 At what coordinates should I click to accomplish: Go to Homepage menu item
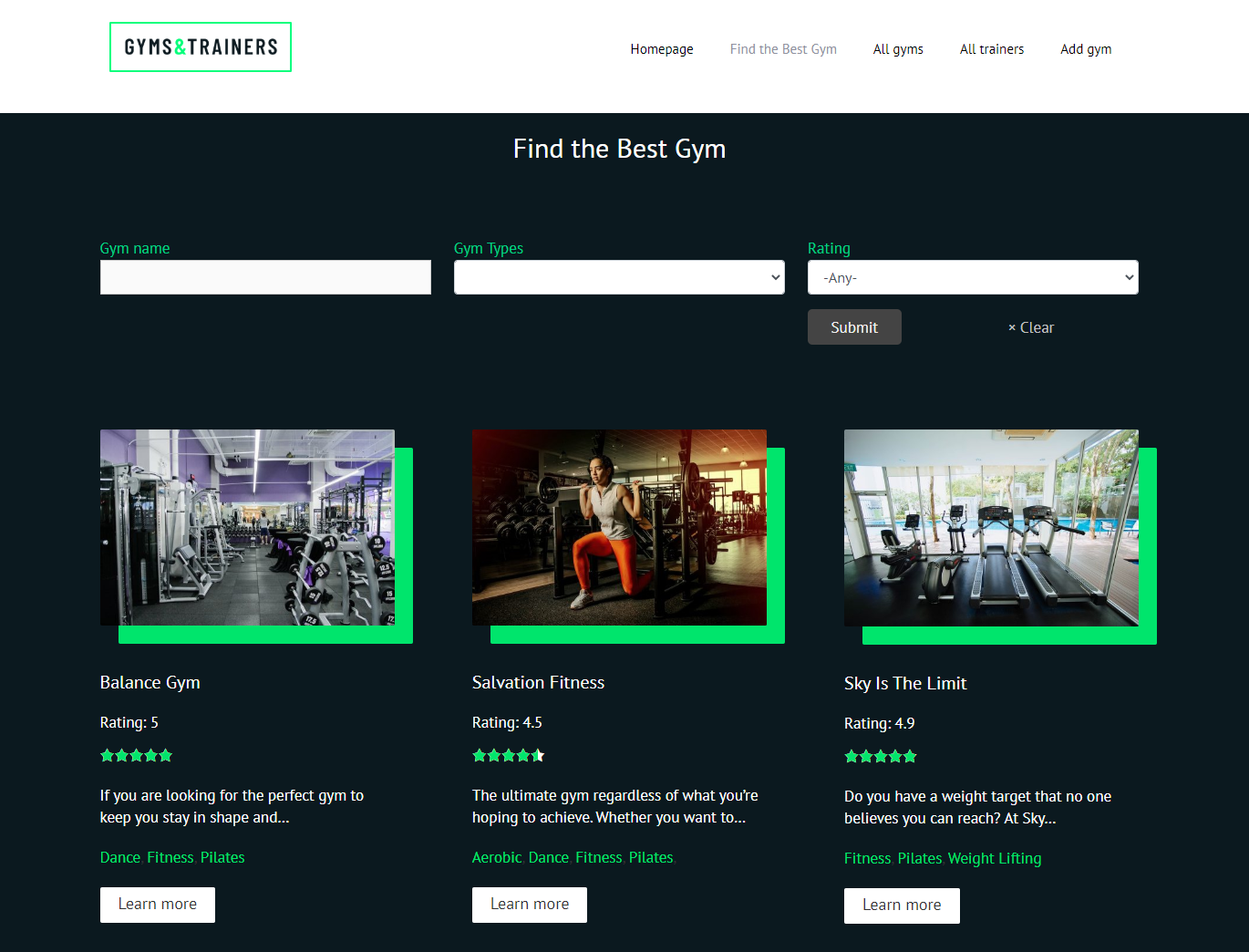point(662,49)
